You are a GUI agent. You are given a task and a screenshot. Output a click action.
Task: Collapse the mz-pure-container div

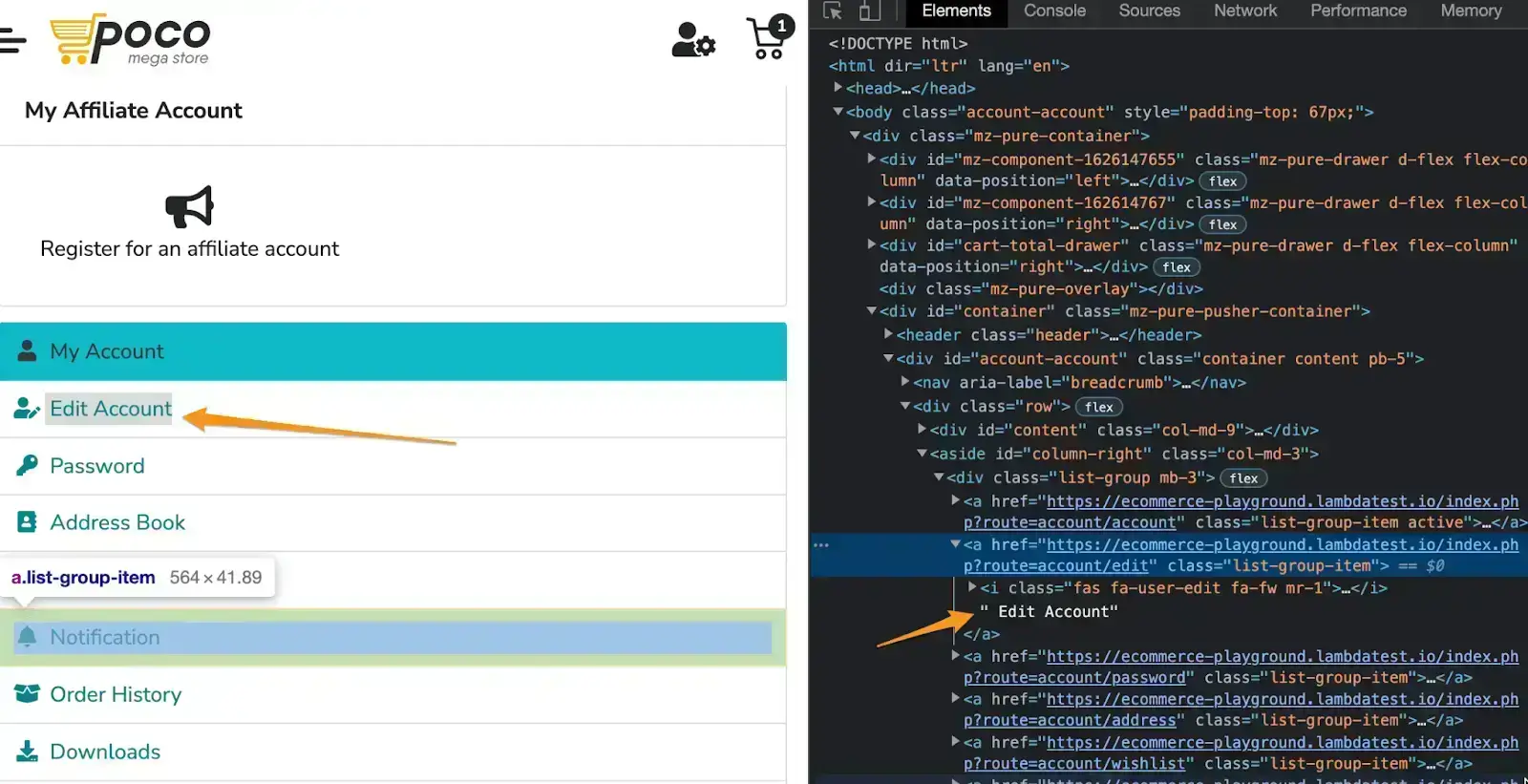click(855, 136)
